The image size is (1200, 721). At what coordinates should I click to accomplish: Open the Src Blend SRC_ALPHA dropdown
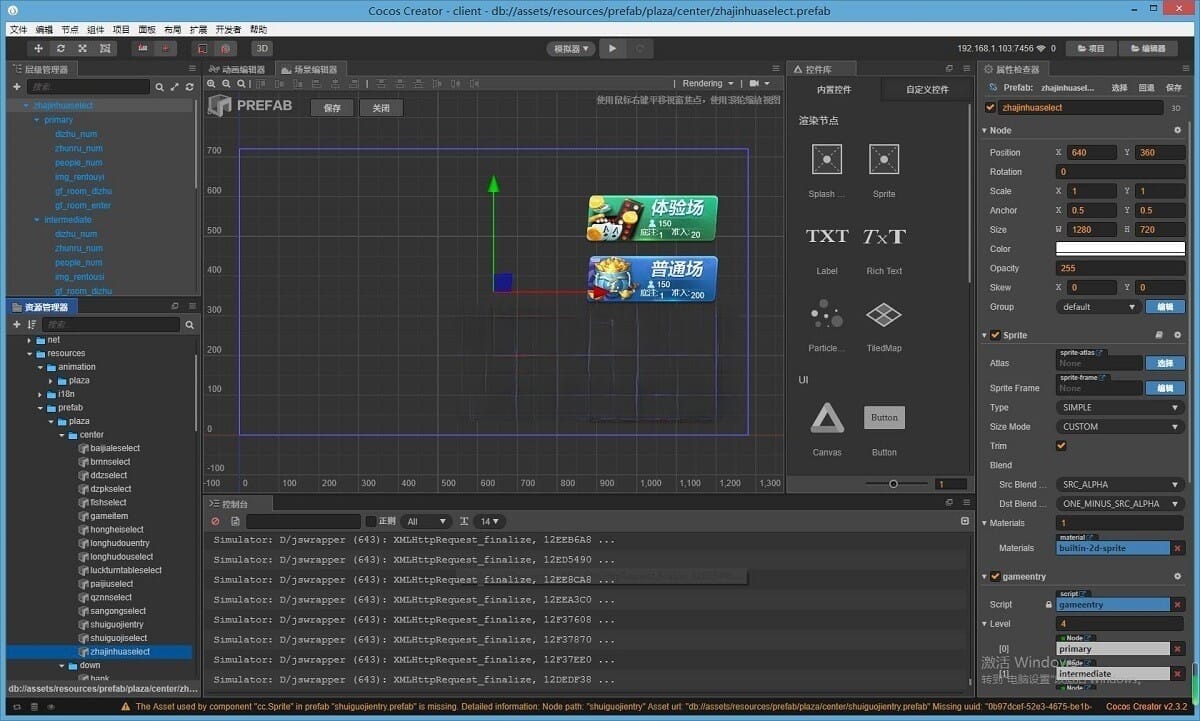point(1119,485)
